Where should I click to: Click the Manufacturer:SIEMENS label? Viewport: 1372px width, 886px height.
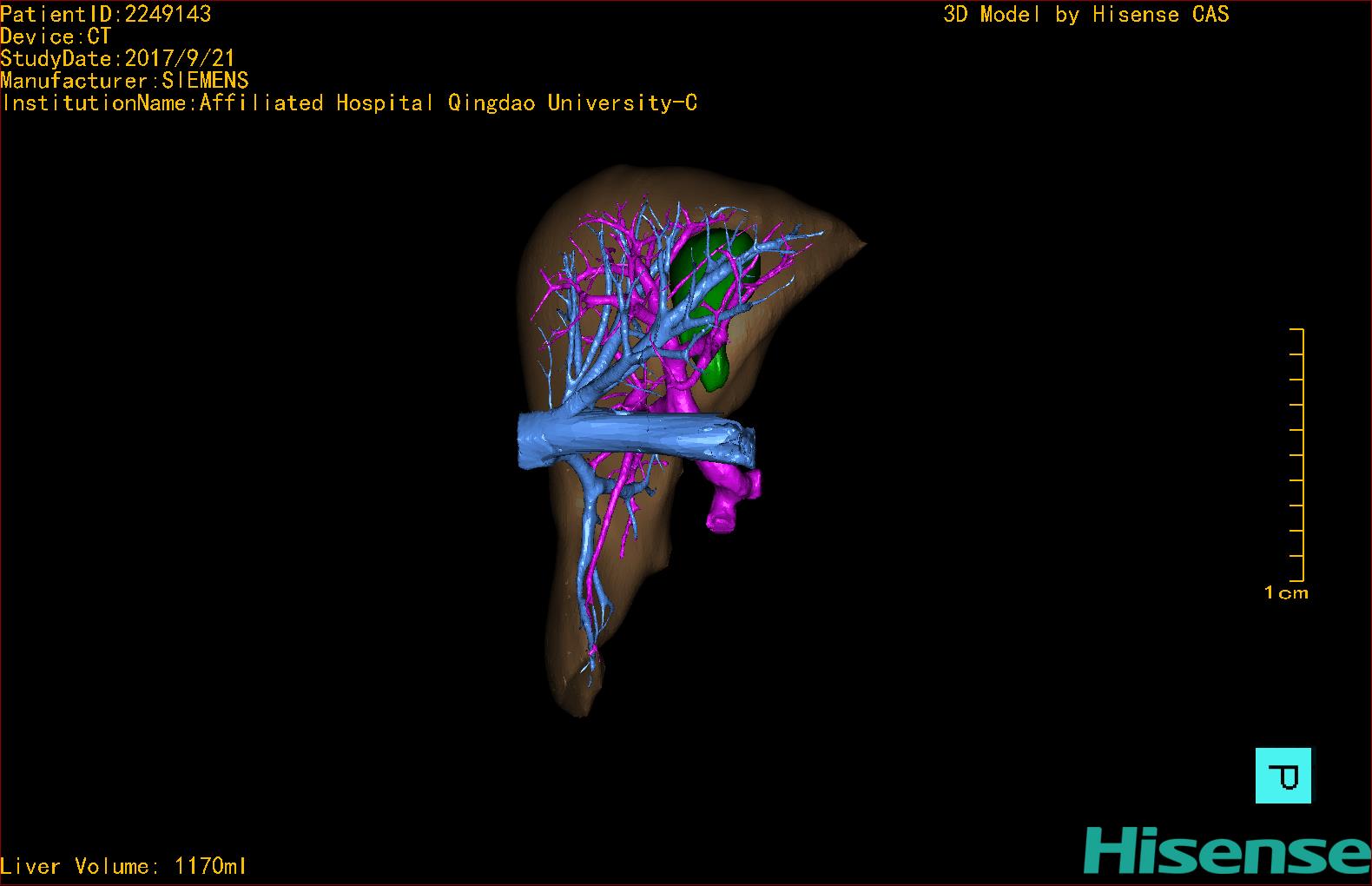[124, 81]
